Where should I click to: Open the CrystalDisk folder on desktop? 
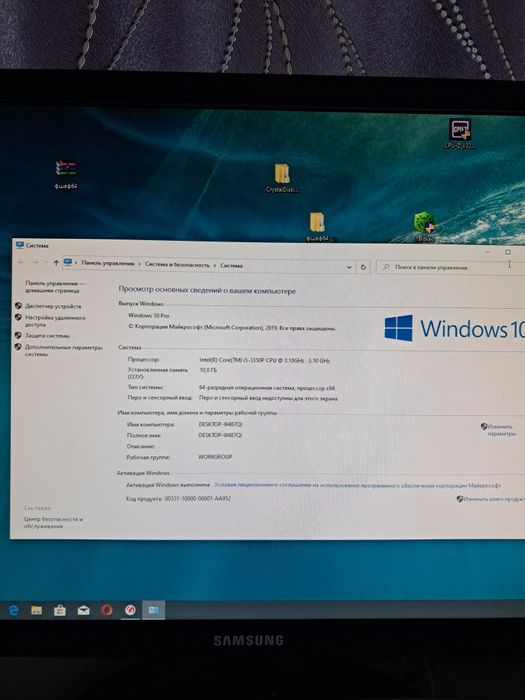[x=282, y=179]
